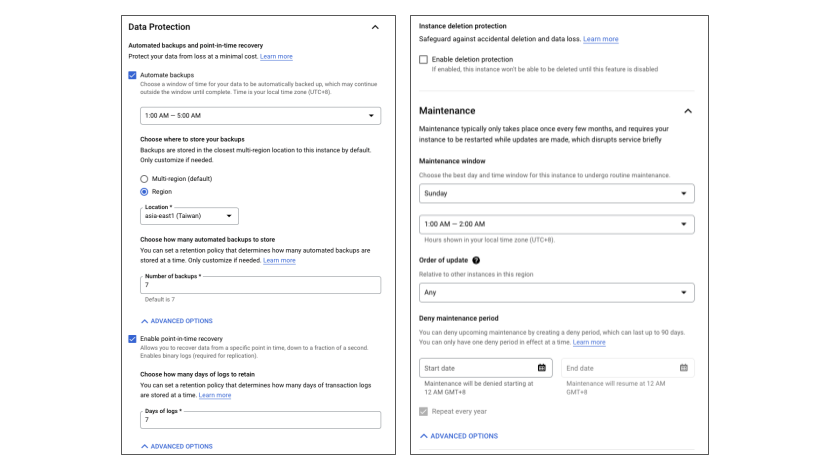
Task: Open Learn more link for deny maintenance period
Action: coord(589,342)
